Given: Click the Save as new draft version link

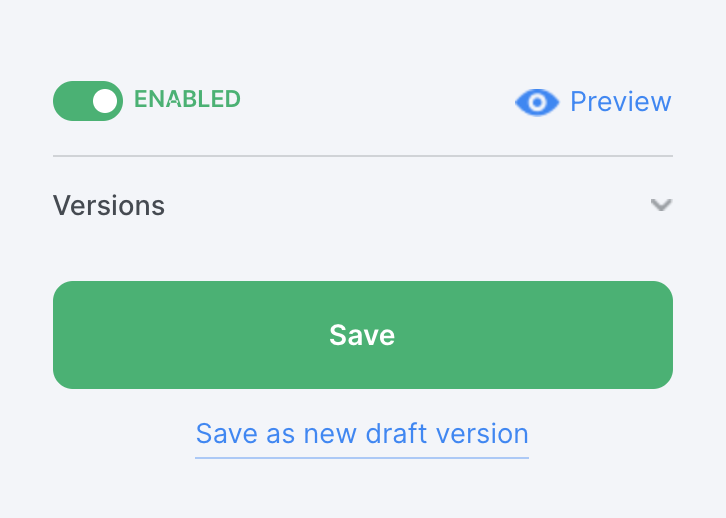Looking at the screenshot, I should [x=362, y=434].
